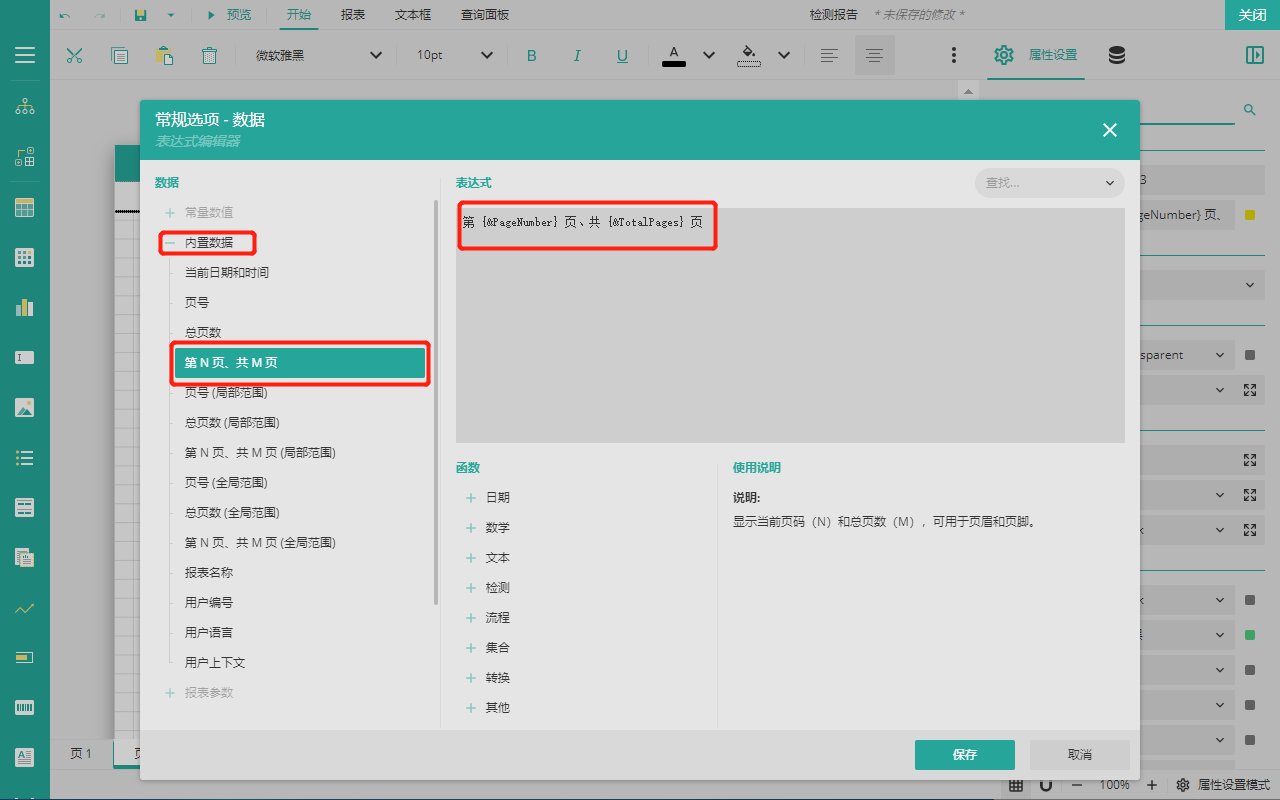Click the Paste clipboard icon
The height and width of the screenshot is (800, 1280).
tap(164, 55)
